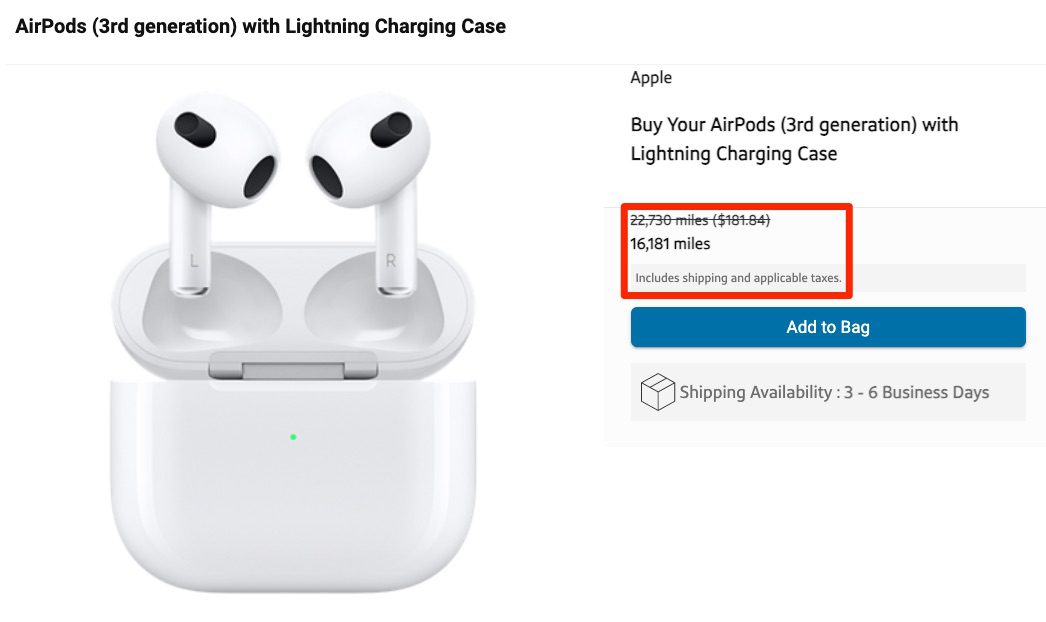Click the red highlighted price region
This screenshot has height=622, width=1046.
(737, 249)
